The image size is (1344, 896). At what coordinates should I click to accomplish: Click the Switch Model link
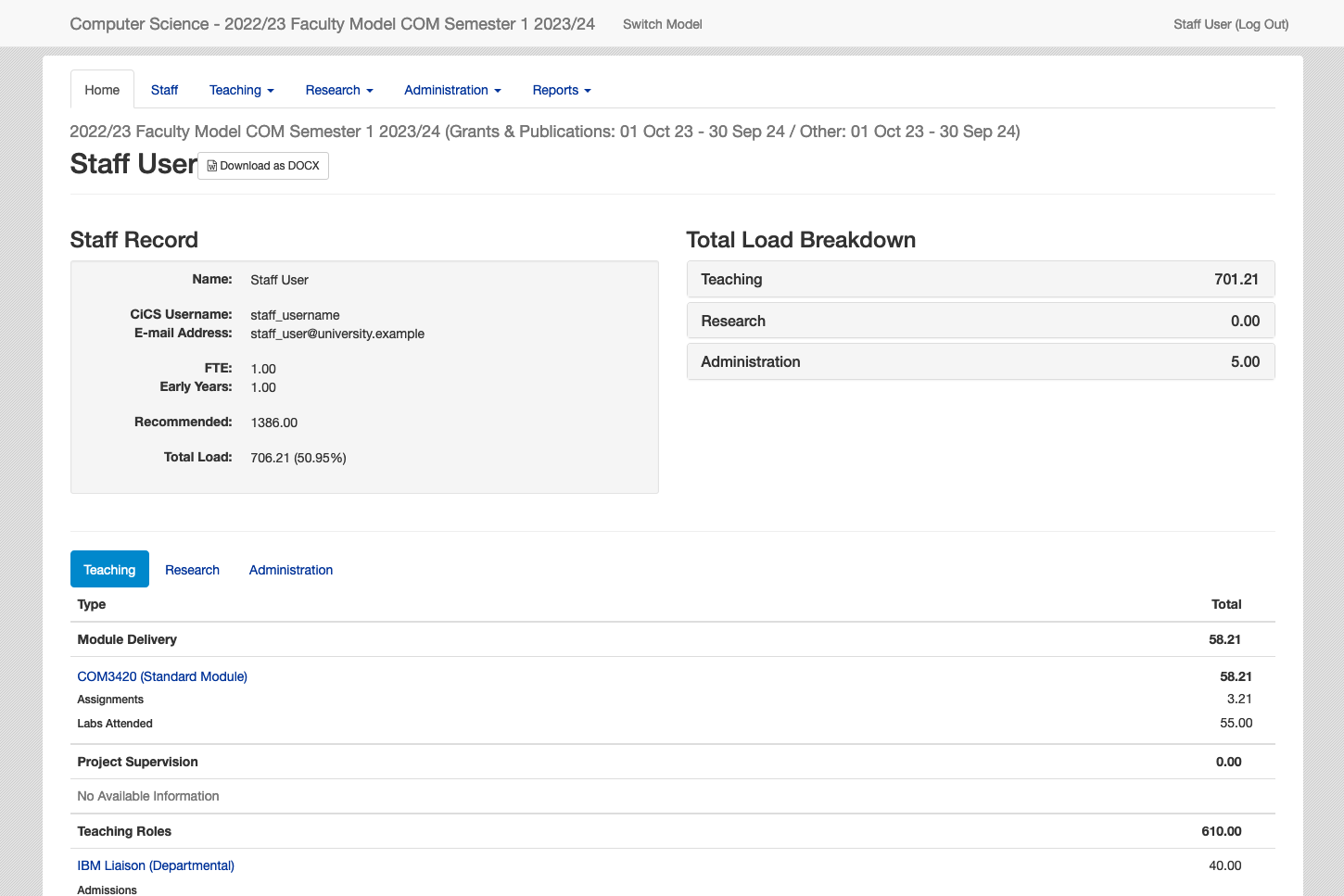(662, 24)
